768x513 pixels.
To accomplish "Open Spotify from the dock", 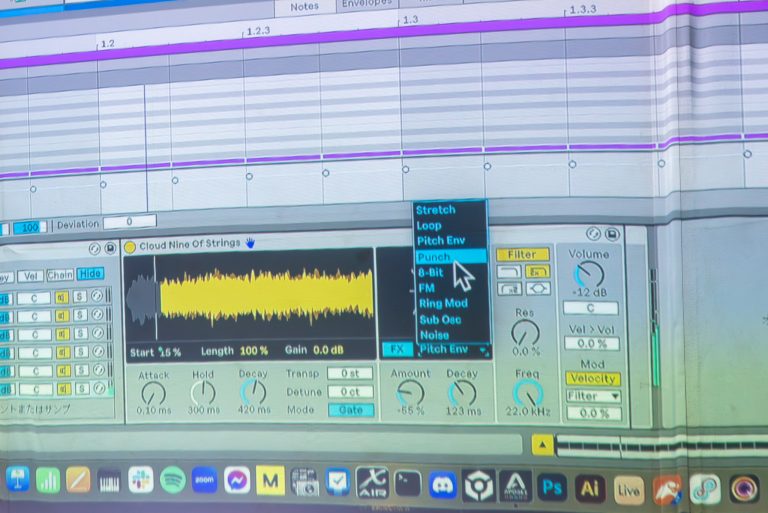I will pyautogui.click(x=172, y=481).
